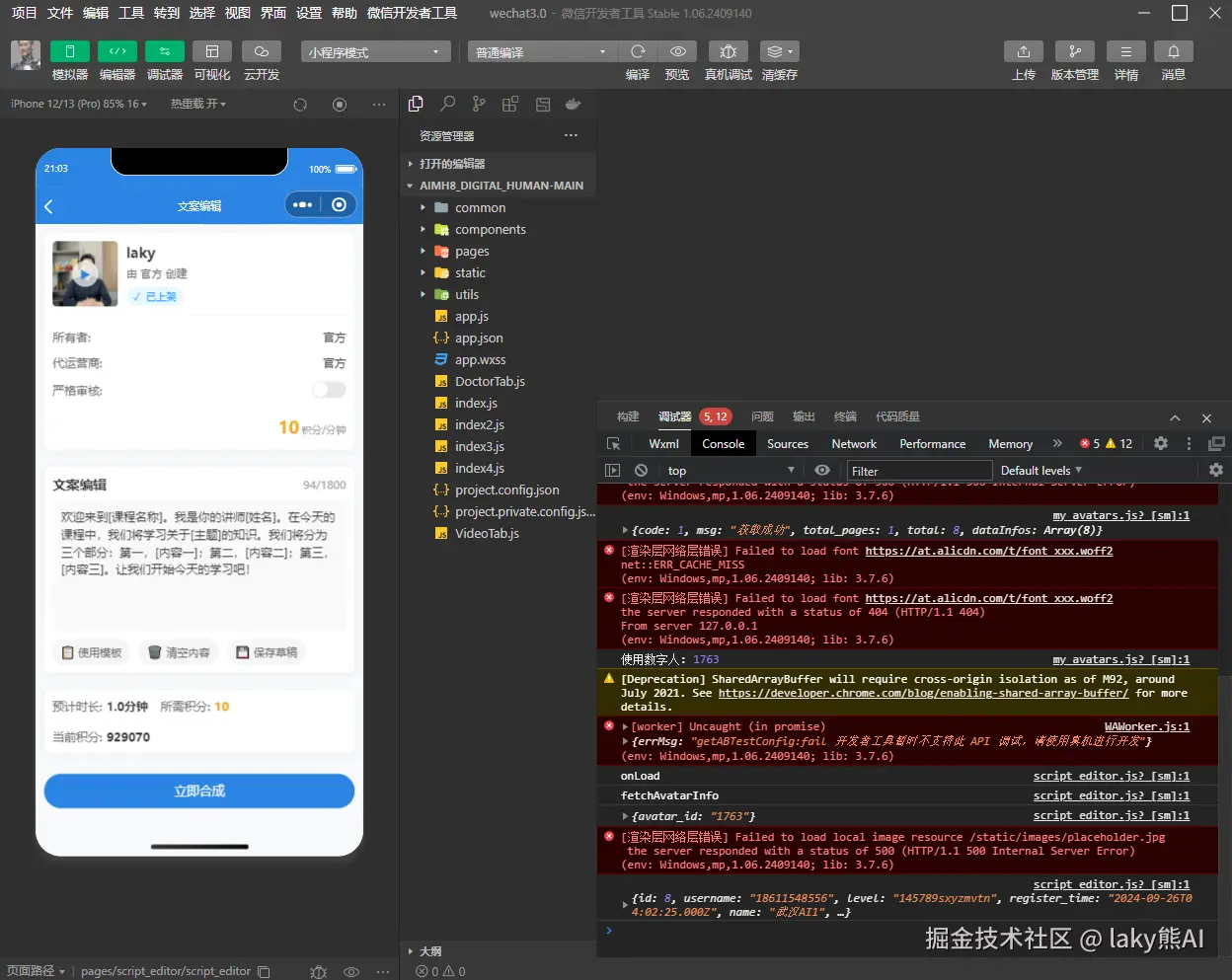Switch to the Console tab
Screen dimensions: 1232x980
click(x=723, y=444)
